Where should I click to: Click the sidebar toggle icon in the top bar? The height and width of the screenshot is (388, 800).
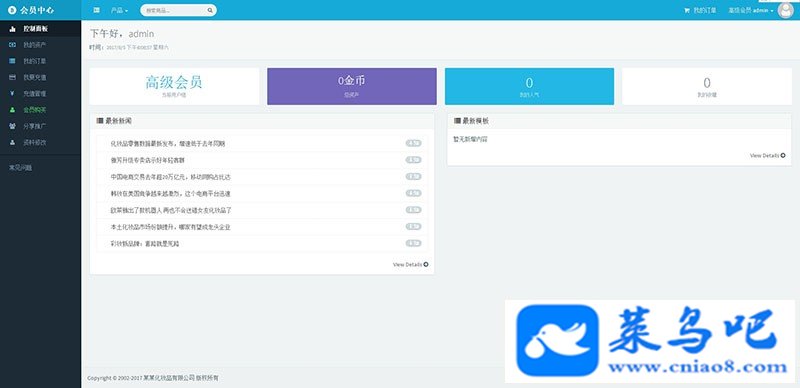point(96,10)
